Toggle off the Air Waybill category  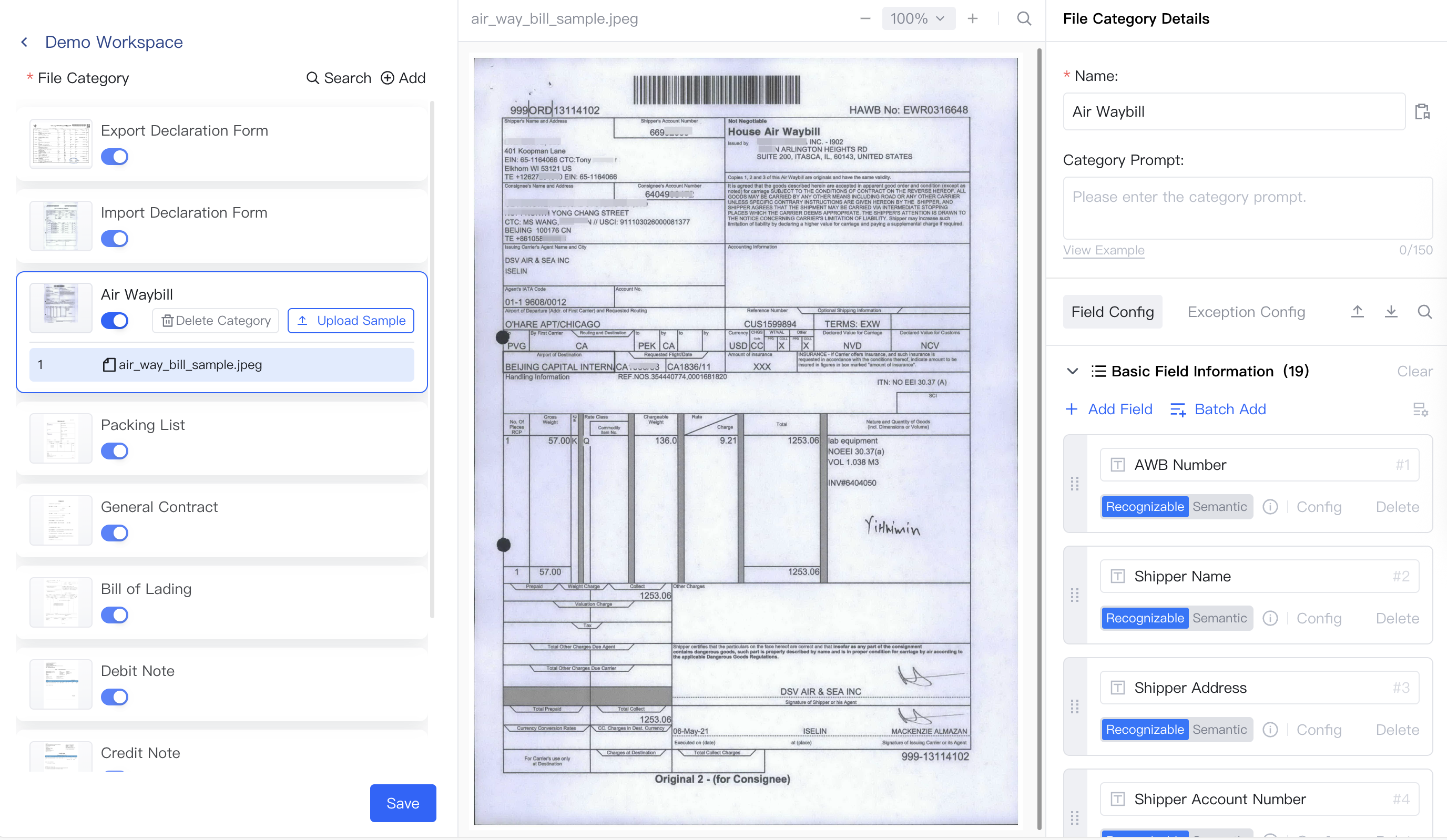coord(114,320)
